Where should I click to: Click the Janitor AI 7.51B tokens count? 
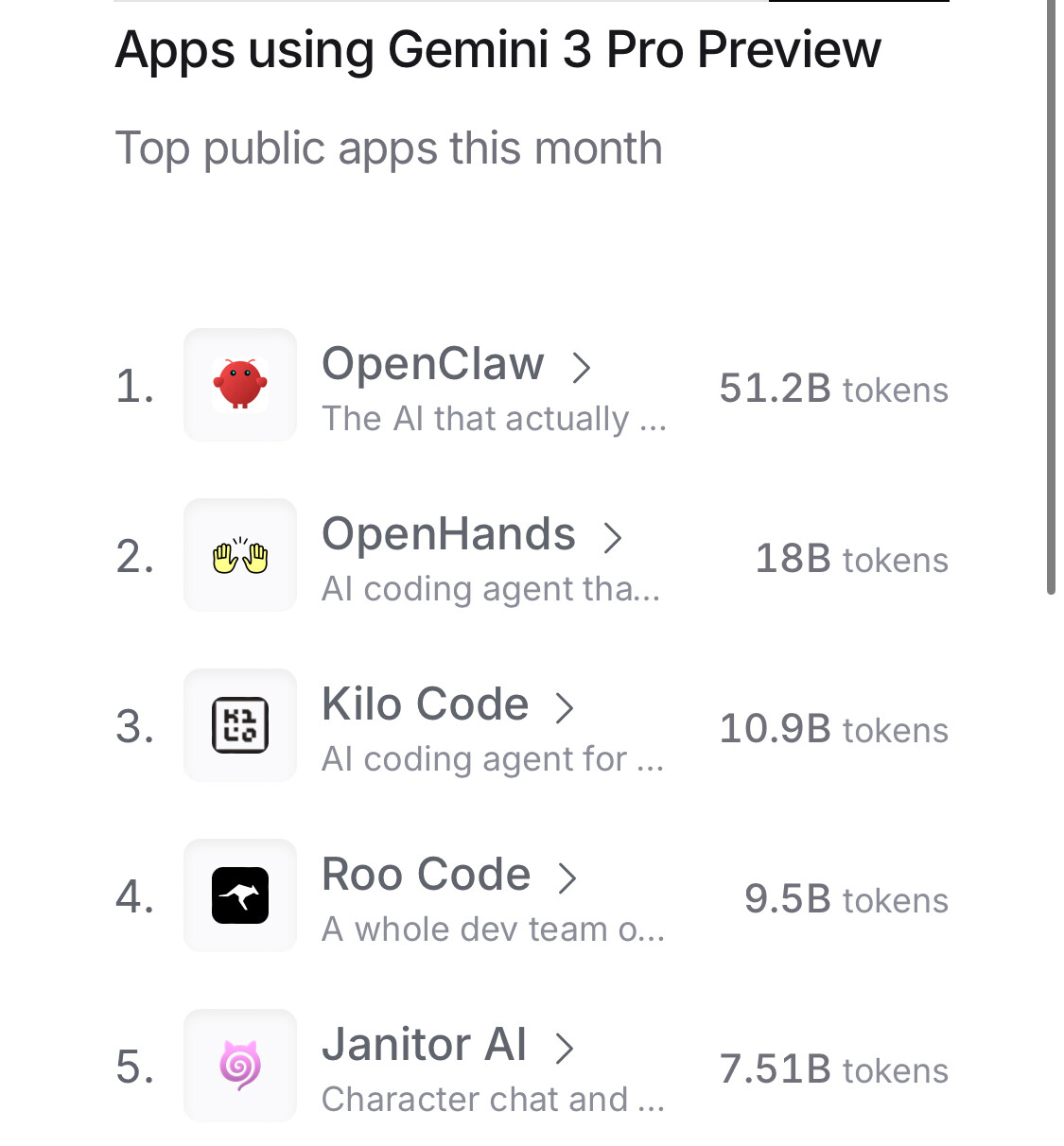[833, 1069]
